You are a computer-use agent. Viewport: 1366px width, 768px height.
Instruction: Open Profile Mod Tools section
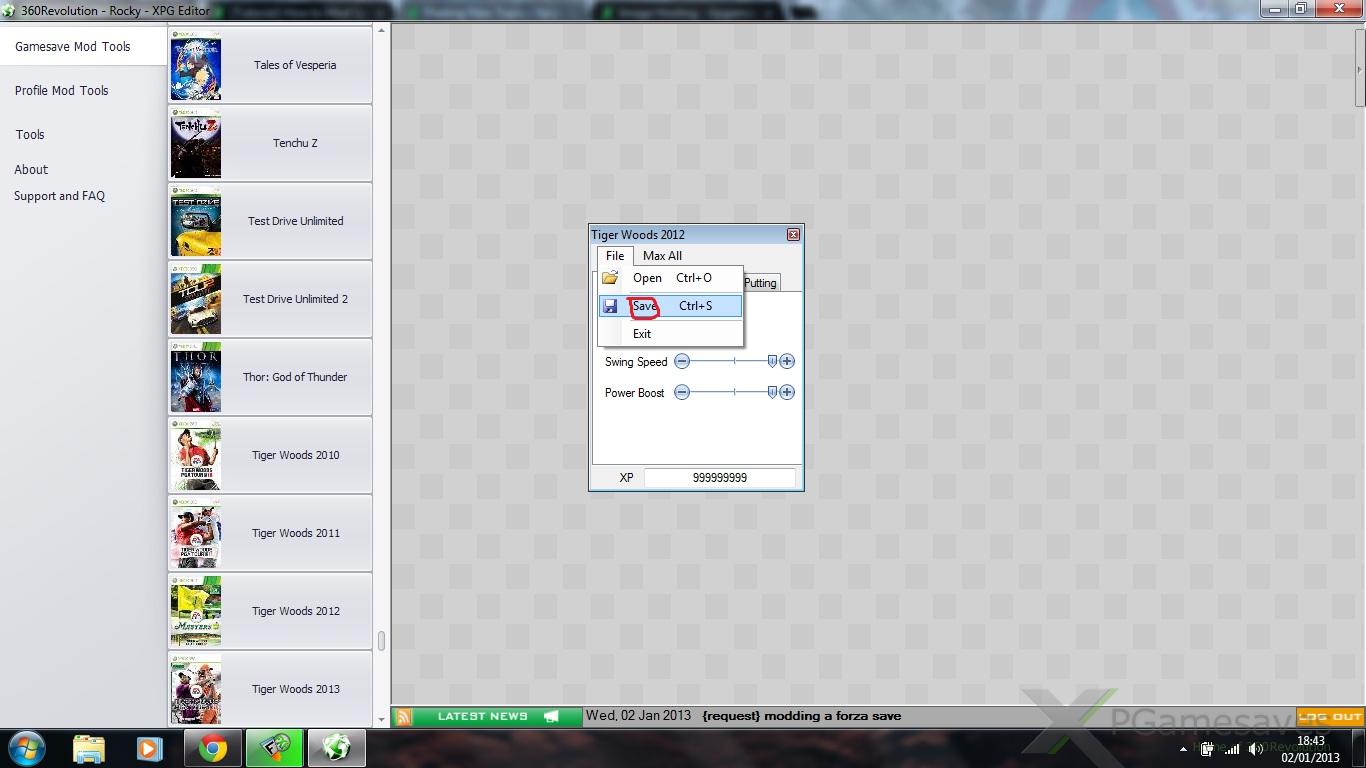62,91
